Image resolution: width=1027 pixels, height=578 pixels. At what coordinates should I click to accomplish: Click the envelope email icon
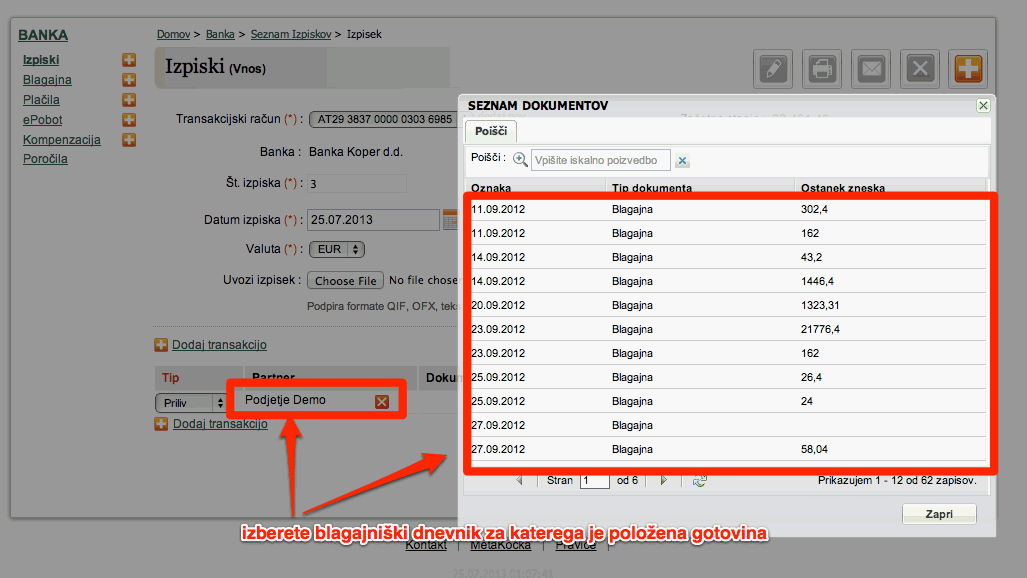[871, 68]
